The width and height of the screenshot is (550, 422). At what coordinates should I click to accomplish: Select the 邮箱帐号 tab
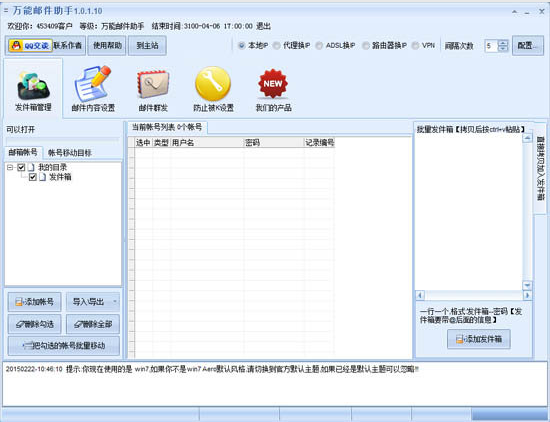23,152
